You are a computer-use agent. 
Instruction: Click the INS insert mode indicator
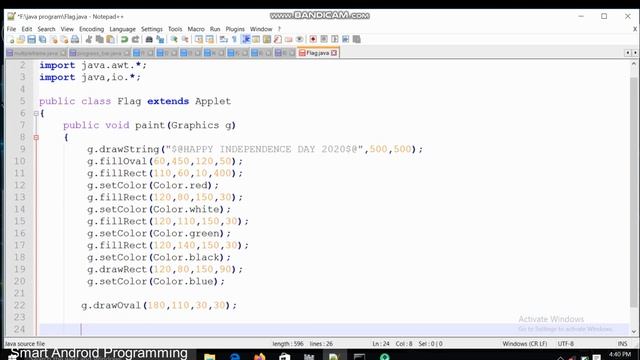pos(622,344)
